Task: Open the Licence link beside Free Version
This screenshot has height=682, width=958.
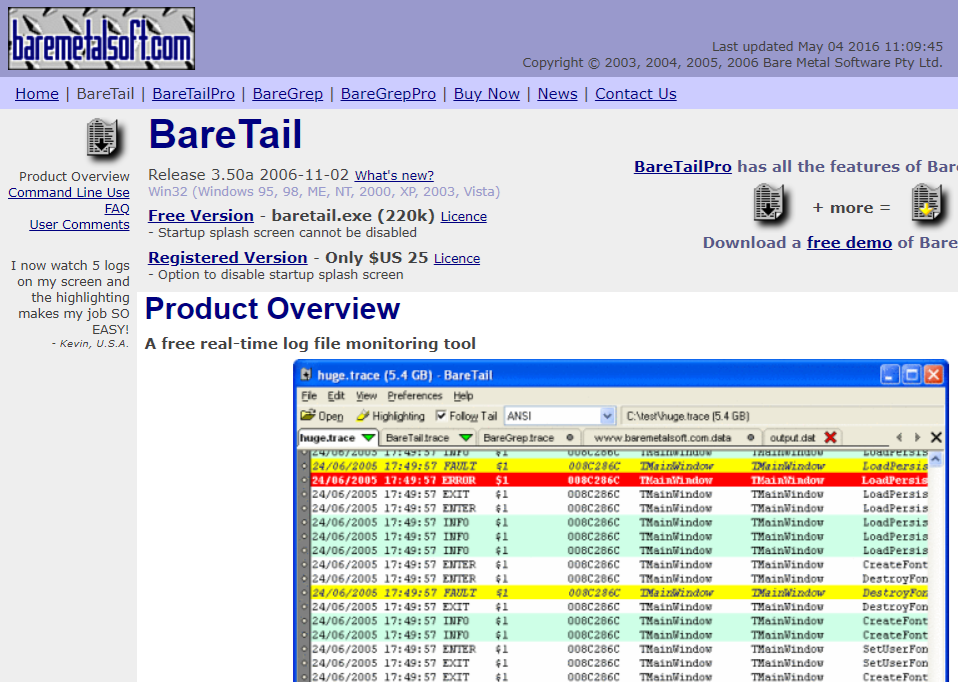Action: [464, 216]
